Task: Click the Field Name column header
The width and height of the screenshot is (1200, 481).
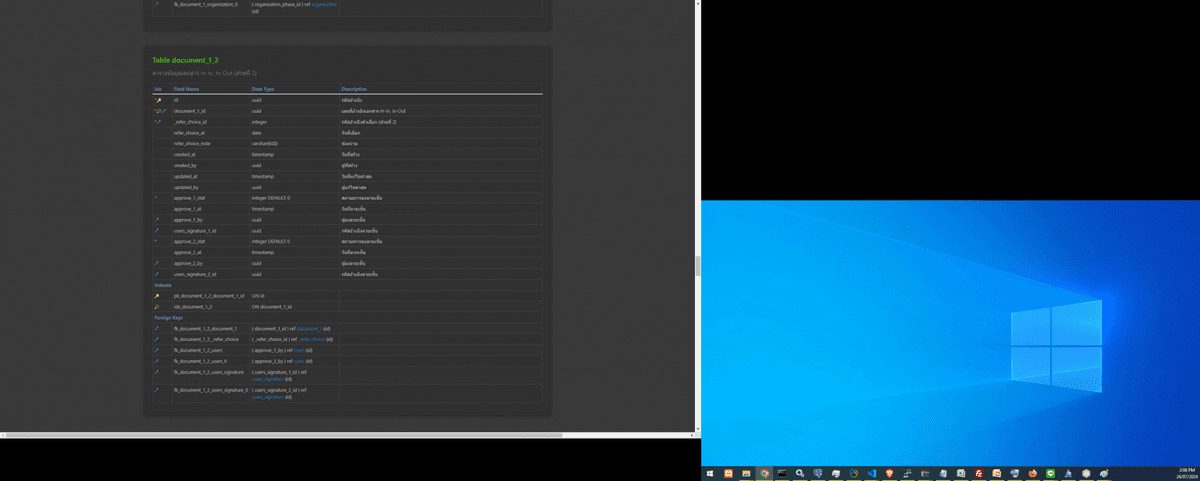Action: [186, 89]
